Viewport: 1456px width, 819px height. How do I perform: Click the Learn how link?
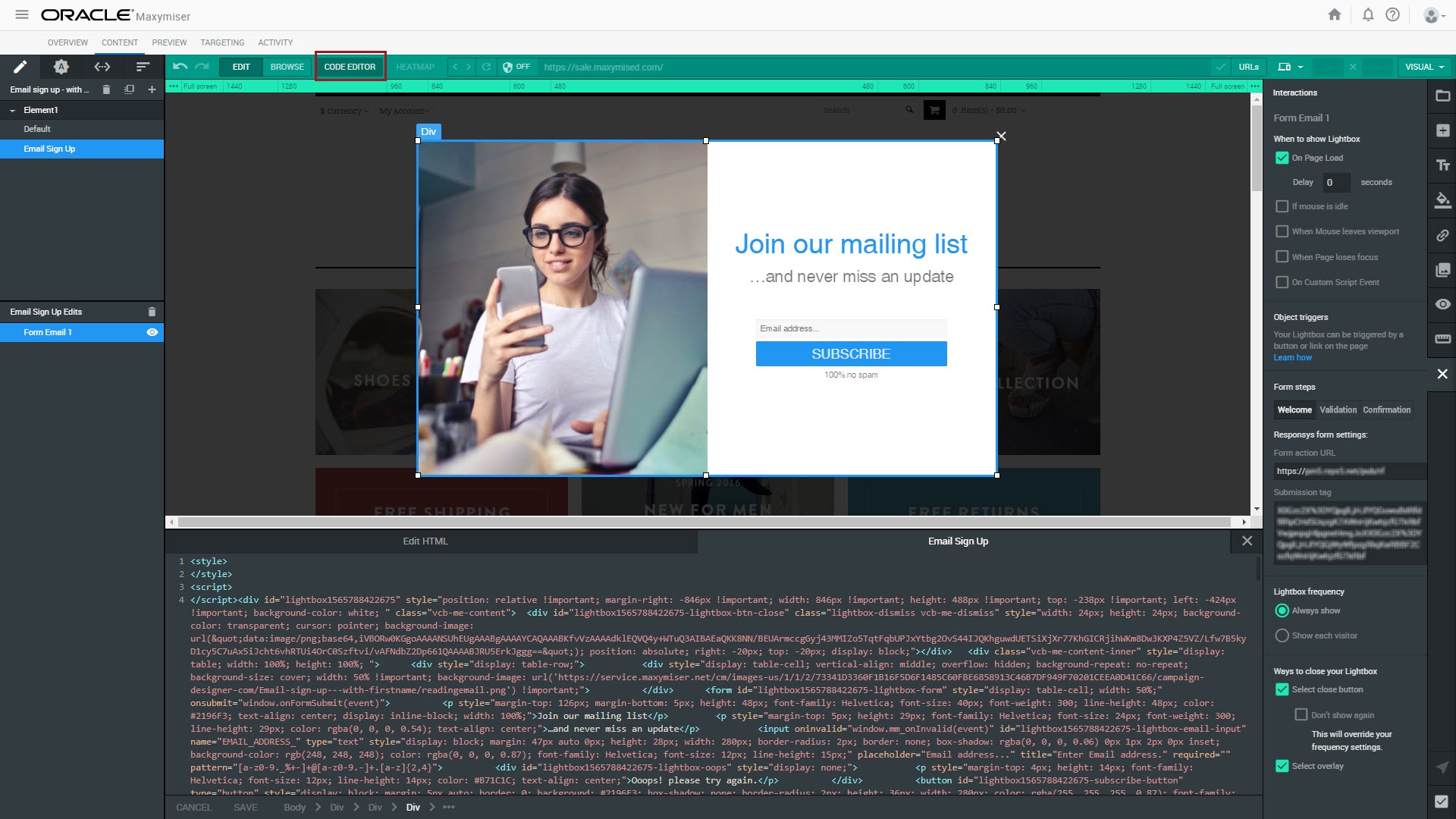tap(1292, 357)
